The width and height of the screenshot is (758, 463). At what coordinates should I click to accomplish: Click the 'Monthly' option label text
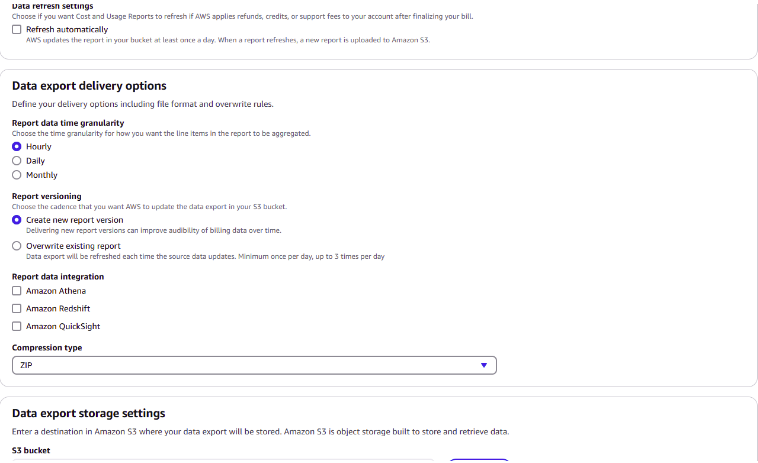click(x=42, y=174)
